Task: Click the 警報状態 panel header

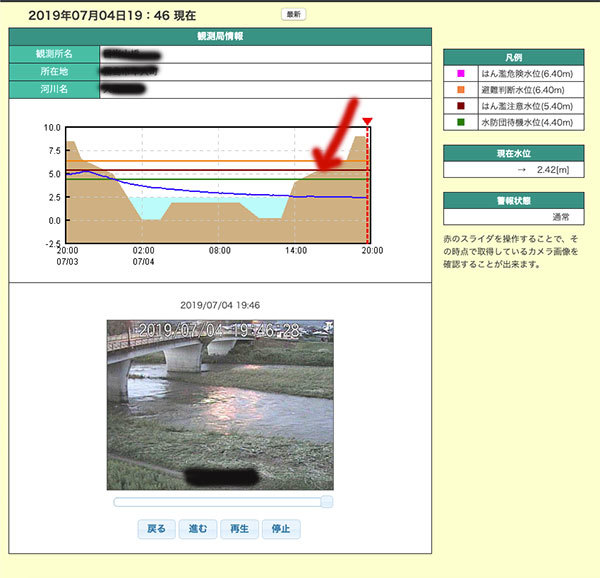Action: click(512, 199)
